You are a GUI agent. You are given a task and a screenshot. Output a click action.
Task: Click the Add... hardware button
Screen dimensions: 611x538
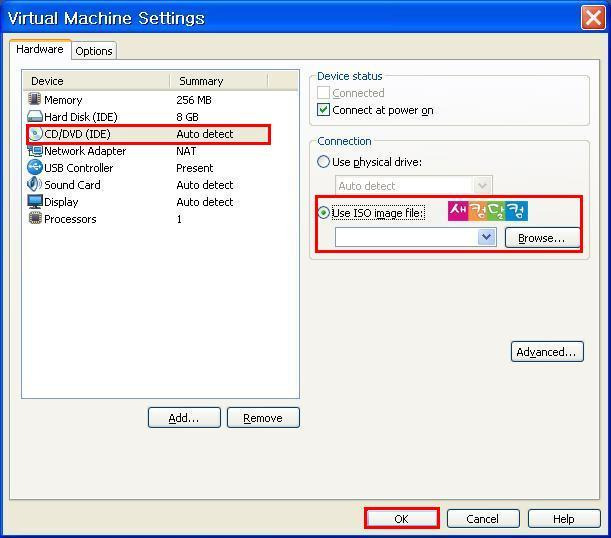tap(184, 418)
